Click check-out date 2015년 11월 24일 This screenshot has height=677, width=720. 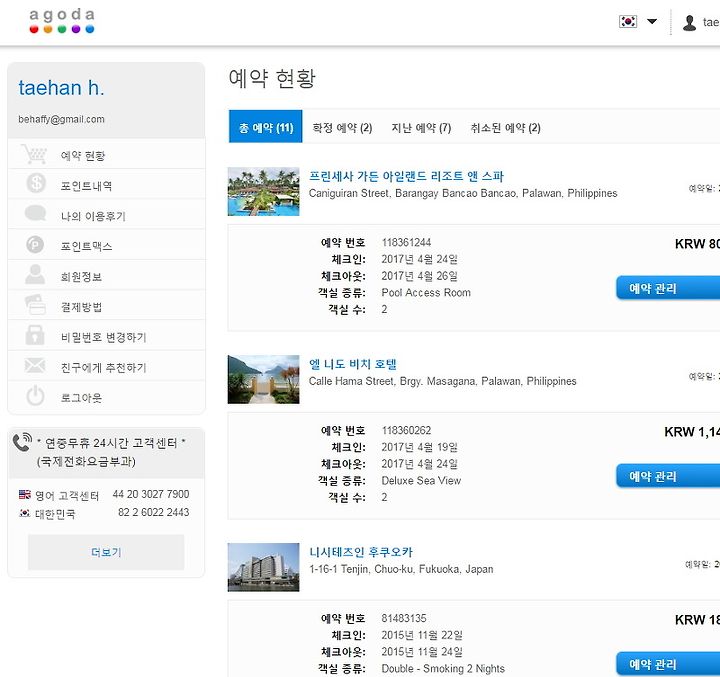coord(422,651)
